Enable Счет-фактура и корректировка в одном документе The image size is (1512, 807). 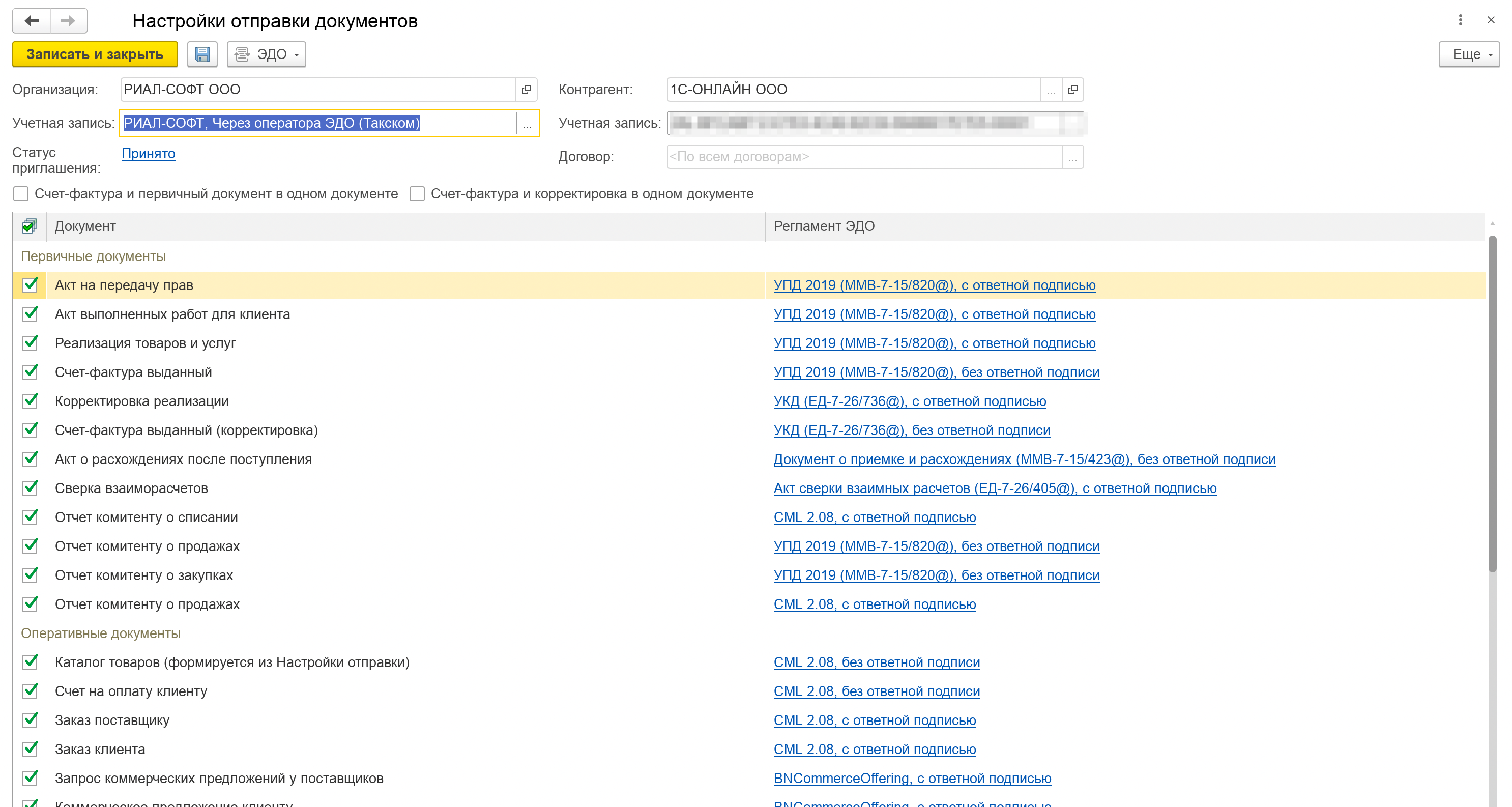click(x=417, y=194)
